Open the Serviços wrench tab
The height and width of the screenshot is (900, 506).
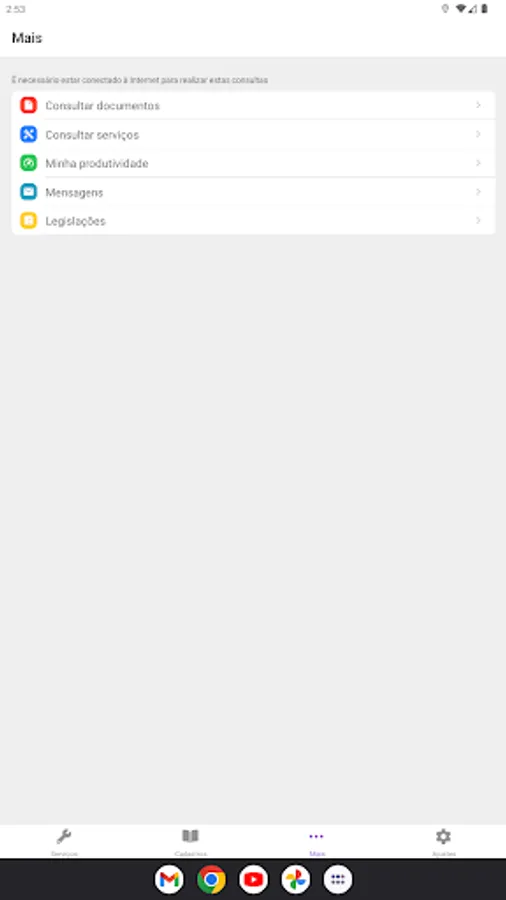(64, 841)
